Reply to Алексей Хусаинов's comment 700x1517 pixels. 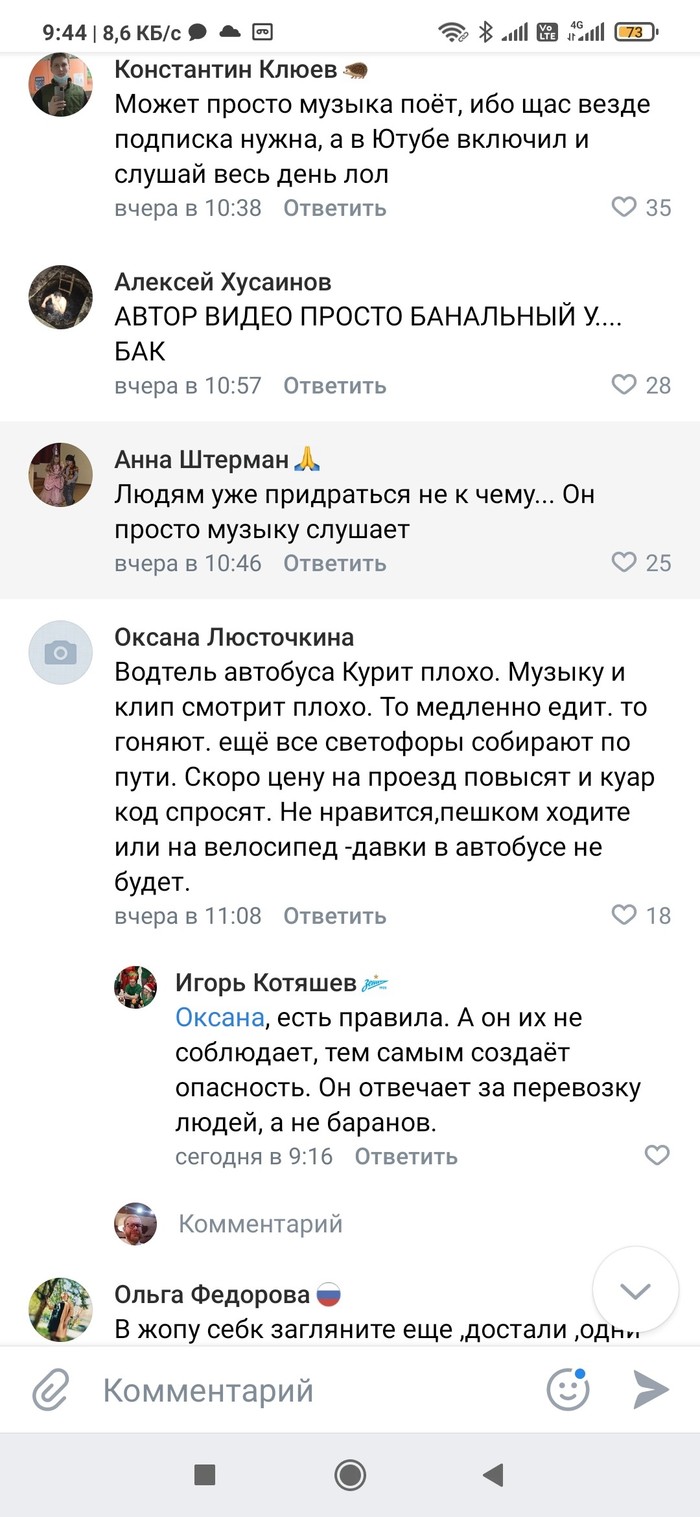pyautogui.click(x=334, y=385)
